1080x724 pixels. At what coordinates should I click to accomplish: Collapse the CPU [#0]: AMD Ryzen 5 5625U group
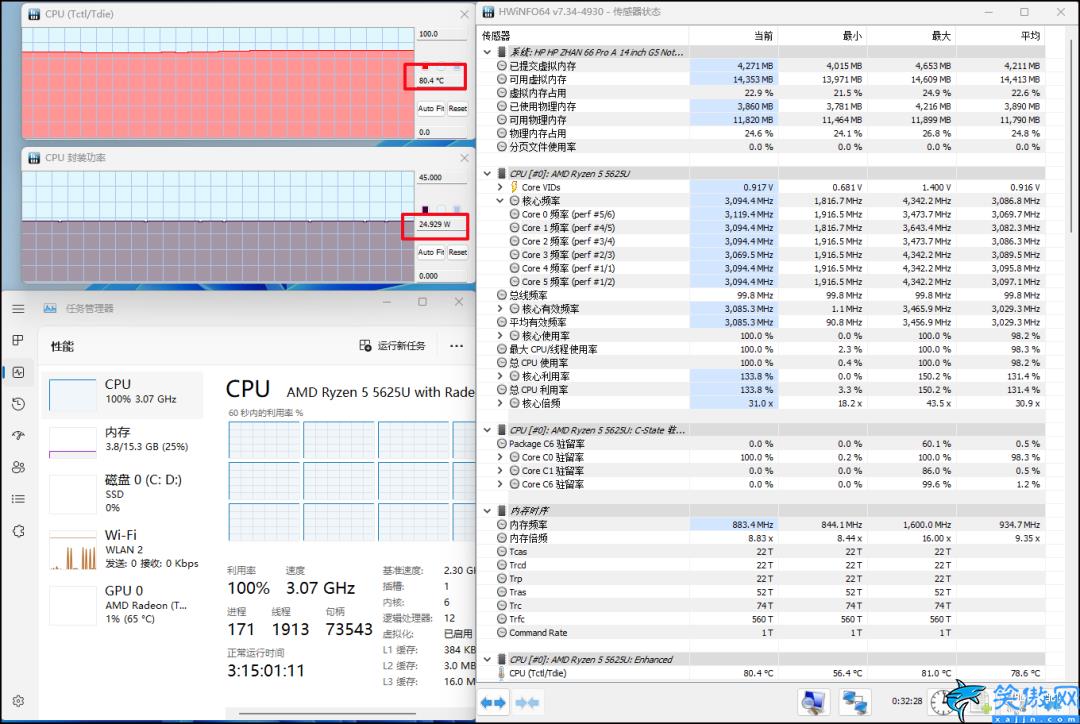pos(487,174)
